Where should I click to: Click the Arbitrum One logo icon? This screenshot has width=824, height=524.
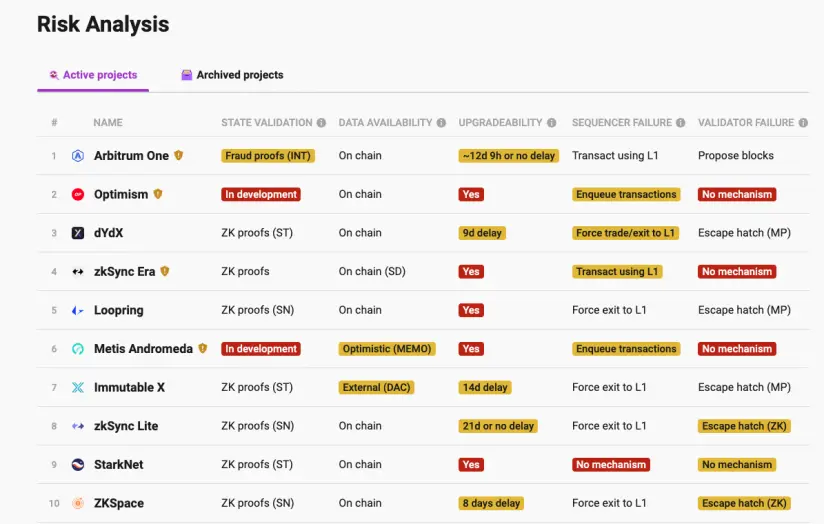[78, 156]
